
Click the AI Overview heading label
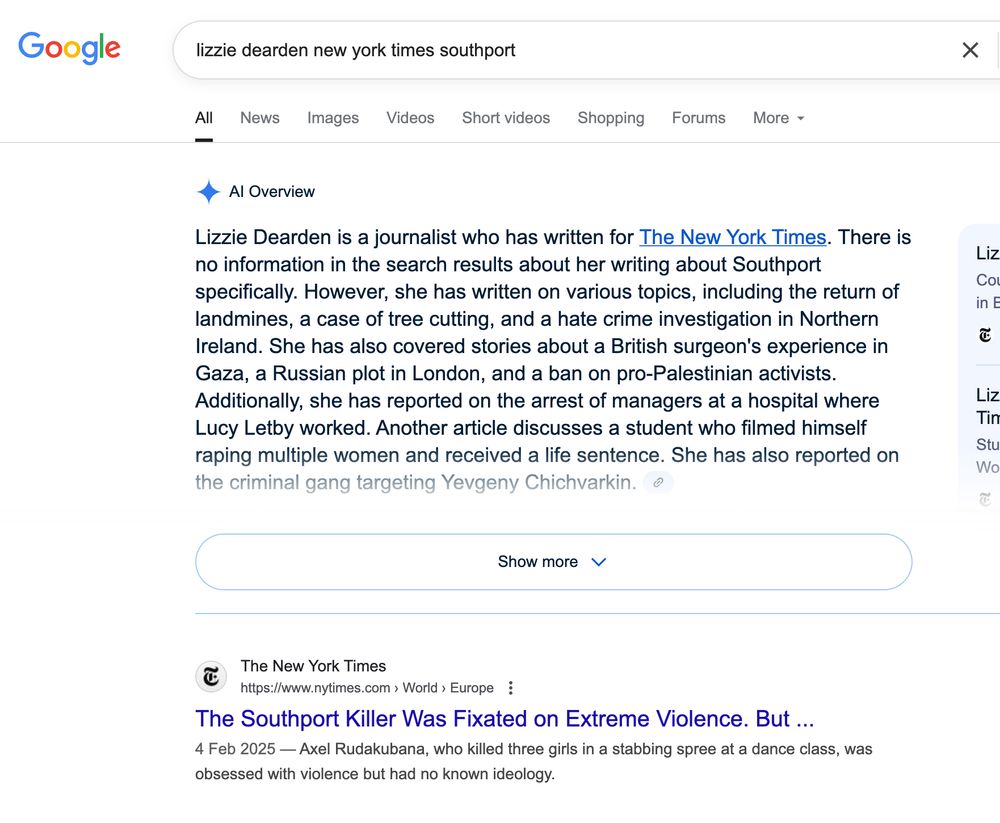(272, 191)
